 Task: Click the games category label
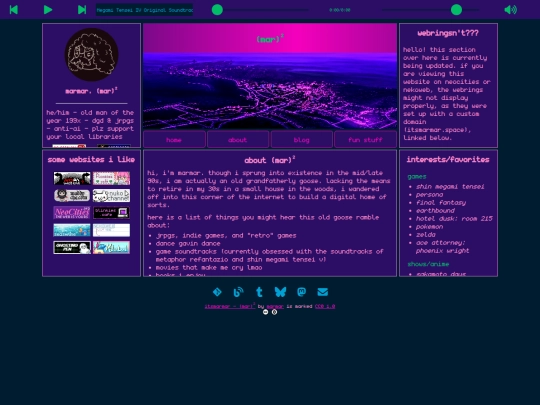417,177
